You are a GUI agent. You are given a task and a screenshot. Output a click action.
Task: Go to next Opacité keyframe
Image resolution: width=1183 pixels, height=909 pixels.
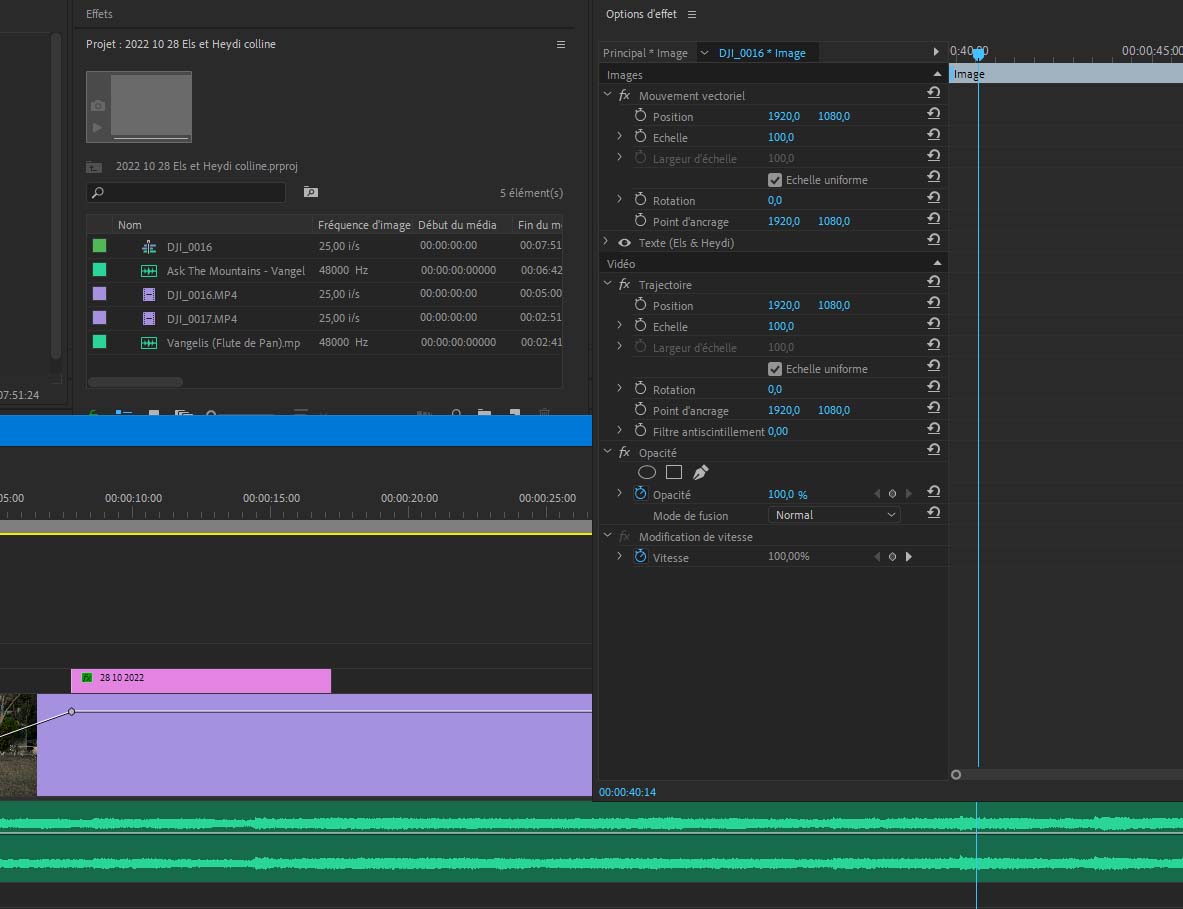click(908, 494)
